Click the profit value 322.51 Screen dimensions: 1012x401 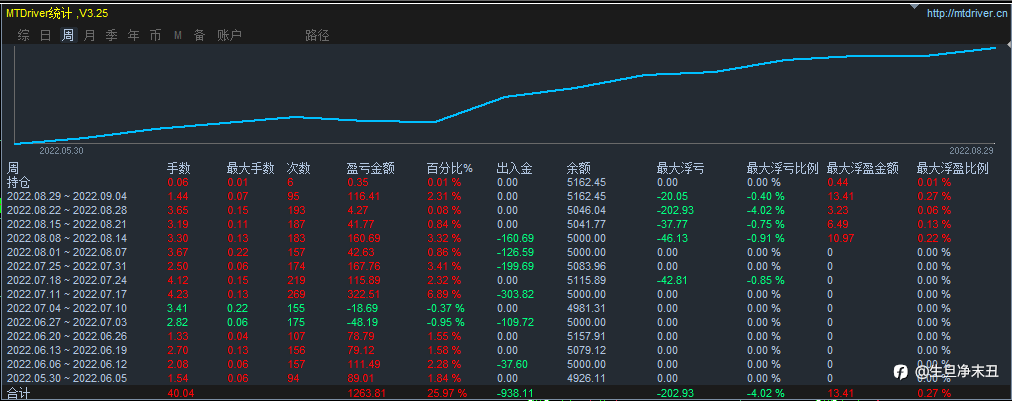(x=363, y=294)
